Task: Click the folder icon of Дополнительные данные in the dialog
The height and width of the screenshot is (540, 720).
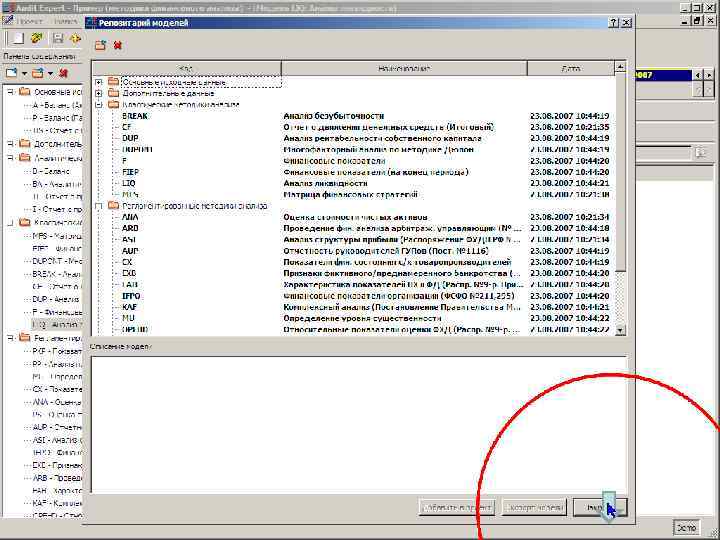Action: (113, 93)
